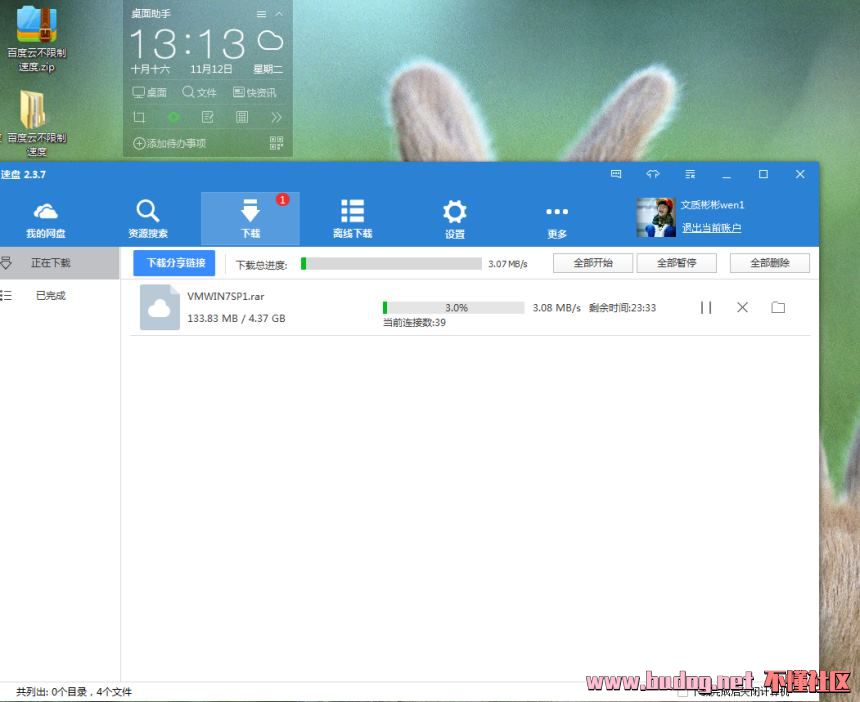The width and height of the screenshot is (860, 702).
Task: Click the 下载分享链接 button
Action: point(174,263)
